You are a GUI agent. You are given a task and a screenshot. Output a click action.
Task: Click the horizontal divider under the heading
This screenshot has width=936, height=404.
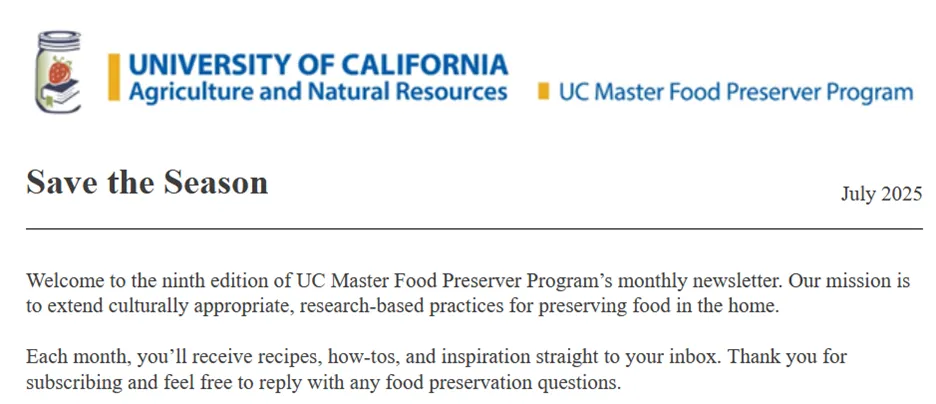[x=475, y=229]
